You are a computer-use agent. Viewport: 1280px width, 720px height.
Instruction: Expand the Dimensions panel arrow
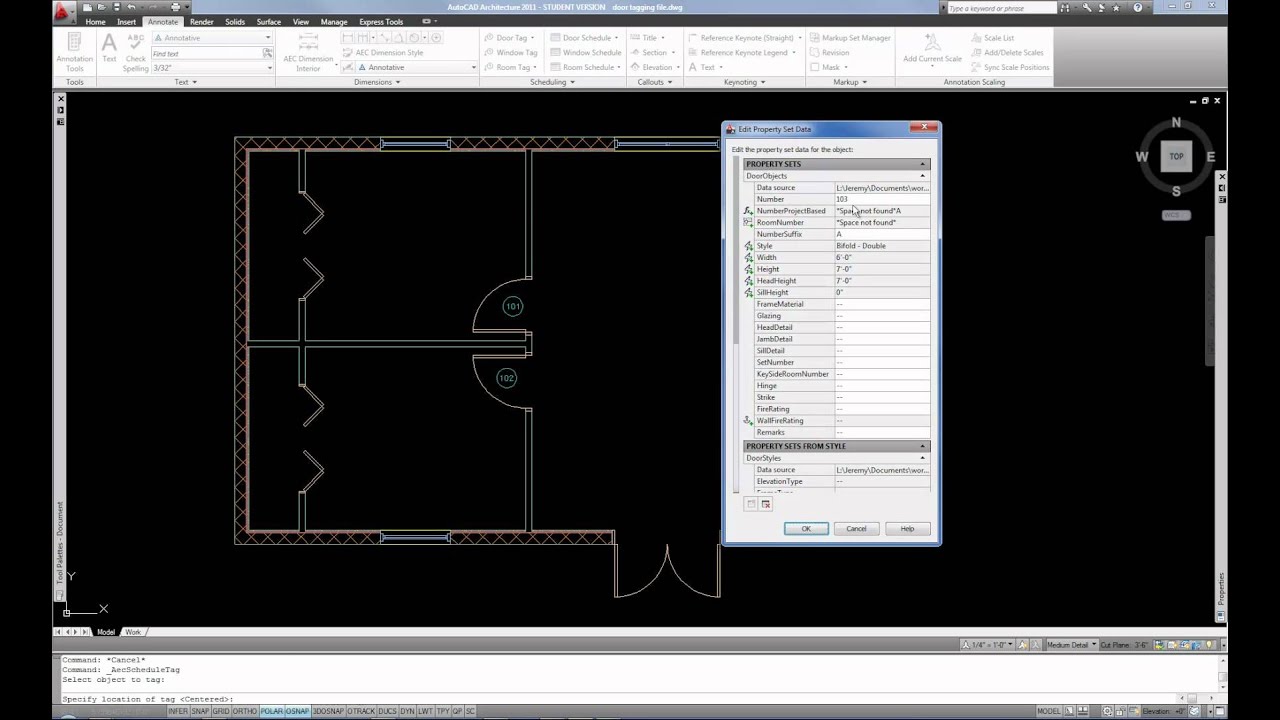(x=399, y=82)
